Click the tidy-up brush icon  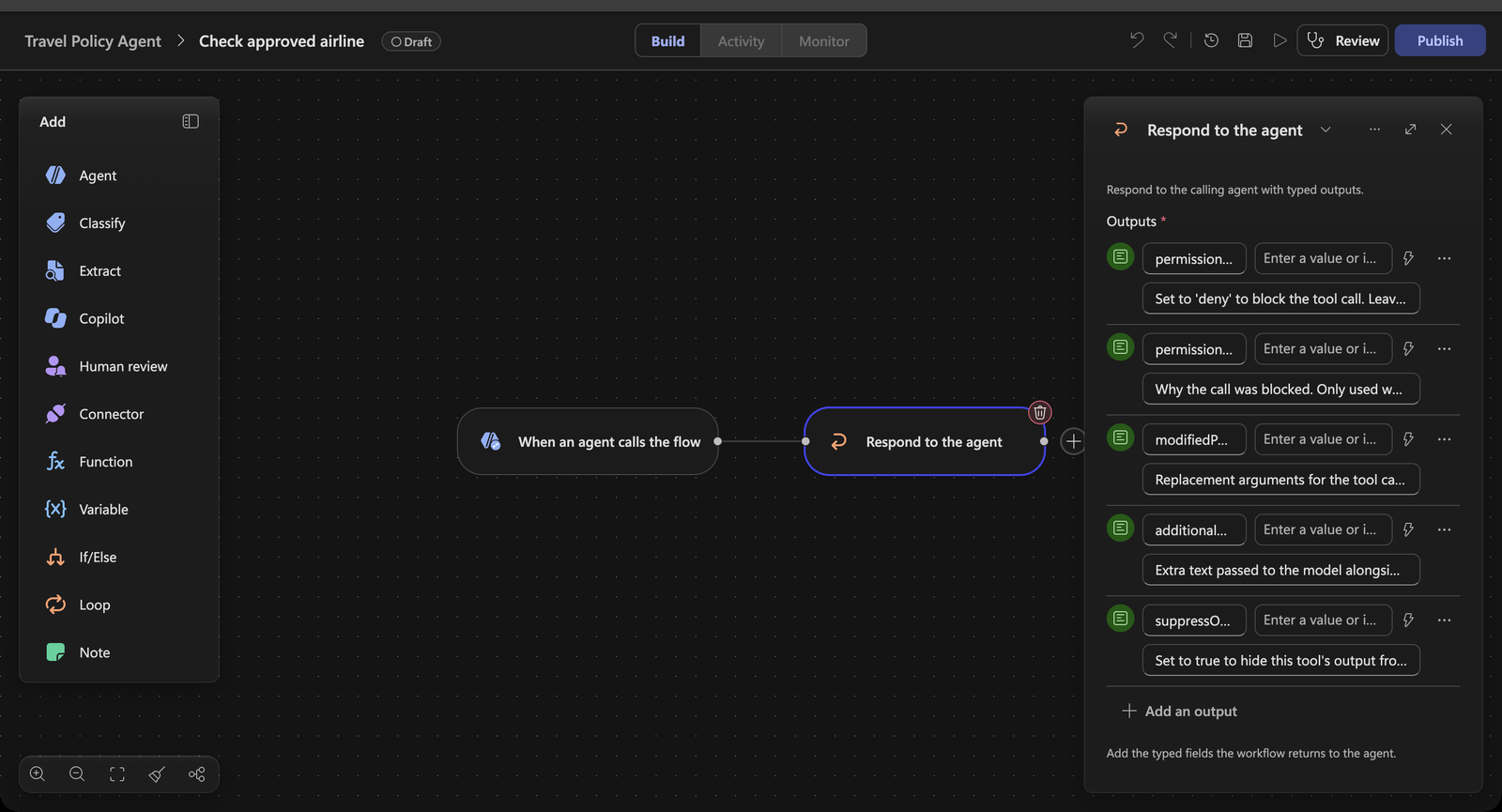click(157, 774)
